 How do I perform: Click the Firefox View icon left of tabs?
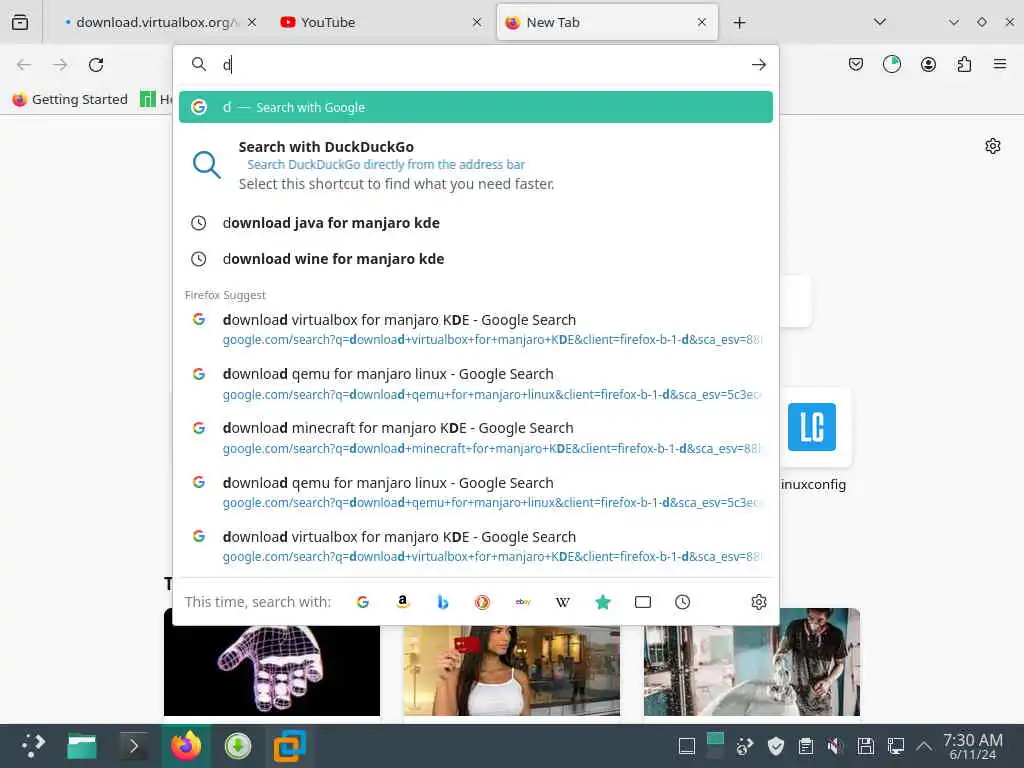20,22
